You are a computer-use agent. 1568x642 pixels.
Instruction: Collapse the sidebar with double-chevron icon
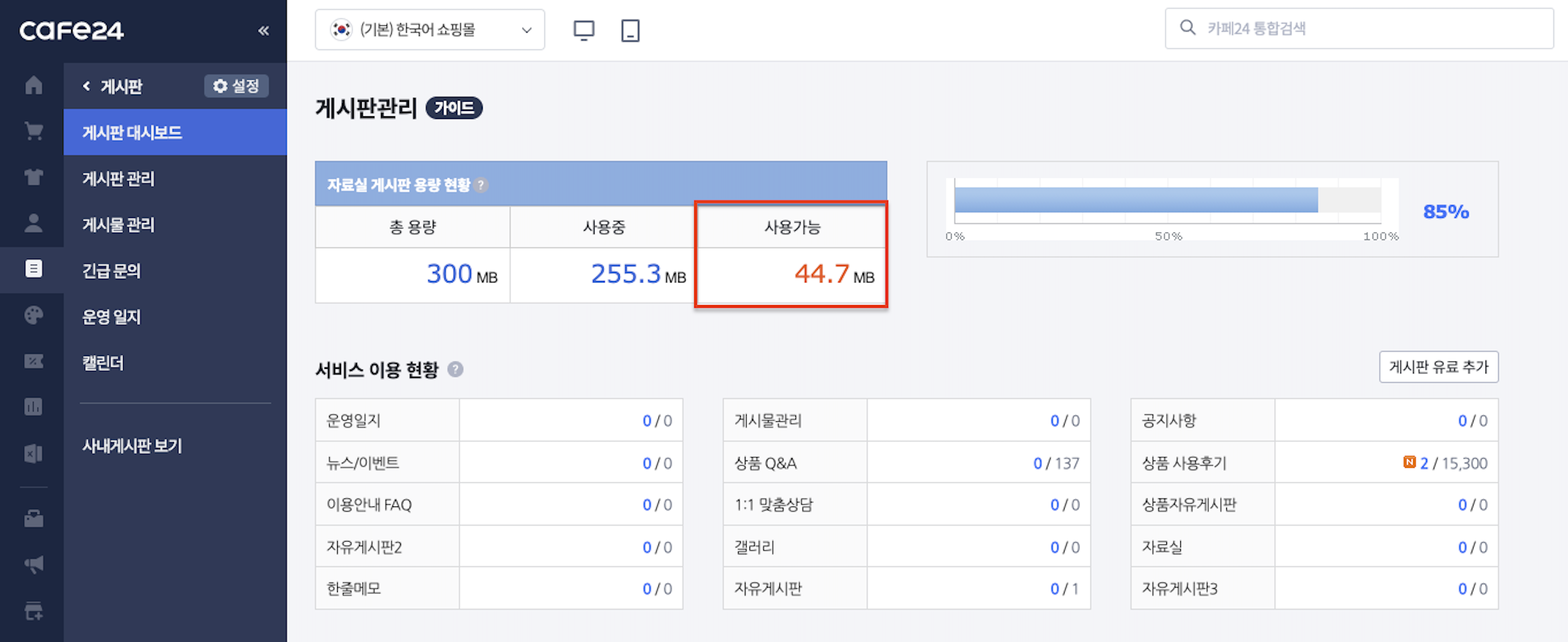point(263,31)
